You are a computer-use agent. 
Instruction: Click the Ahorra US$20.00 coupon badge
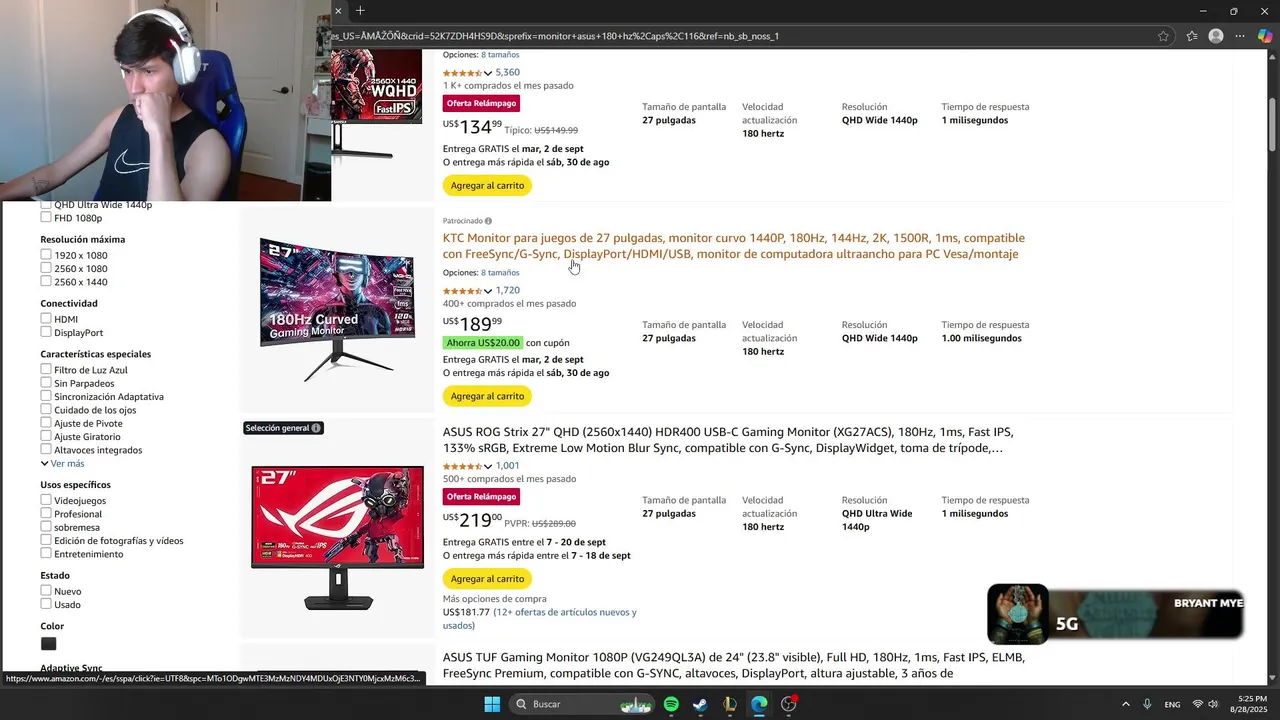pyautogui.click(x=483, y=343)
